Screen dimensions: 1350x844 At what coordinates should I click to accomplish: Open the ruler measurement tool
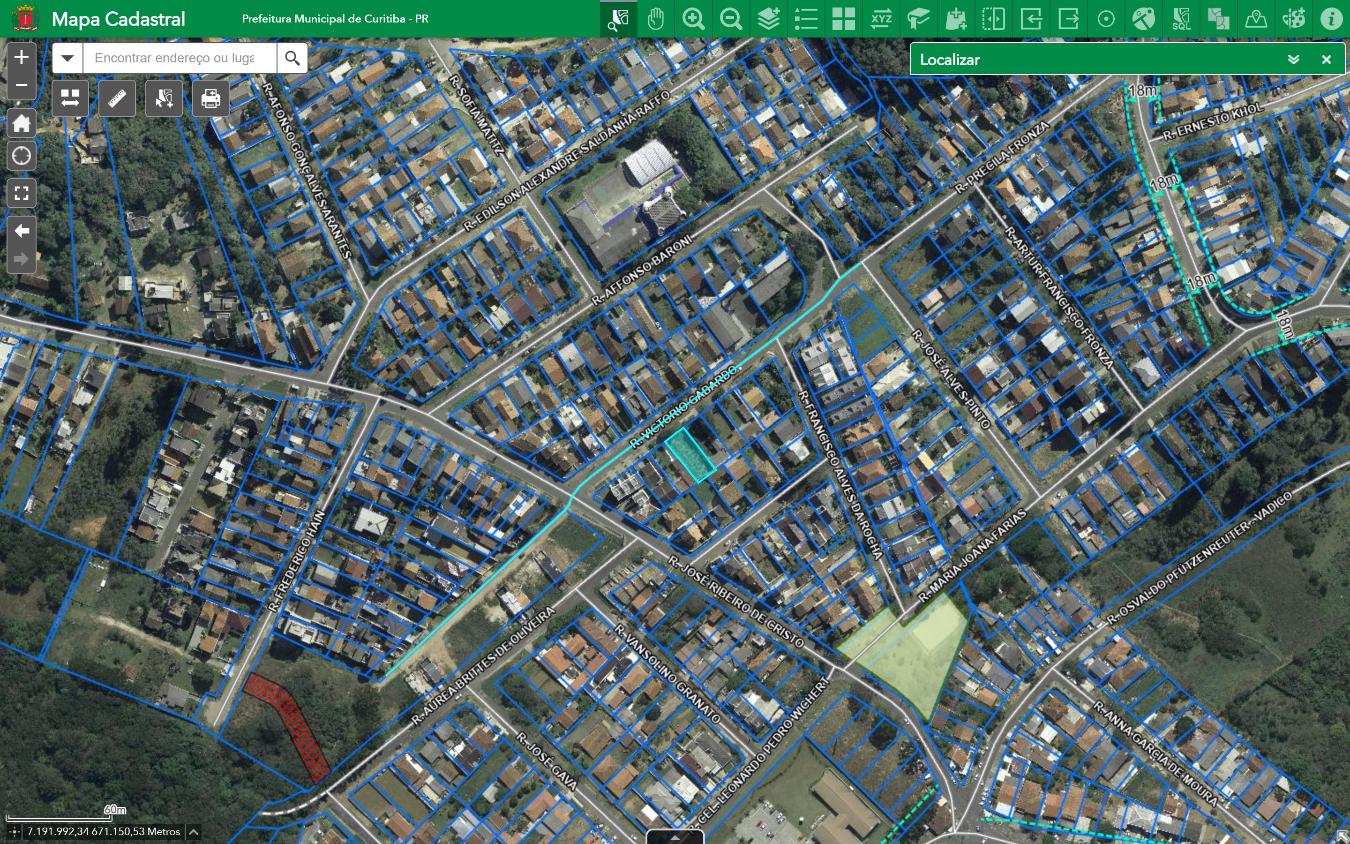[117, 98]
